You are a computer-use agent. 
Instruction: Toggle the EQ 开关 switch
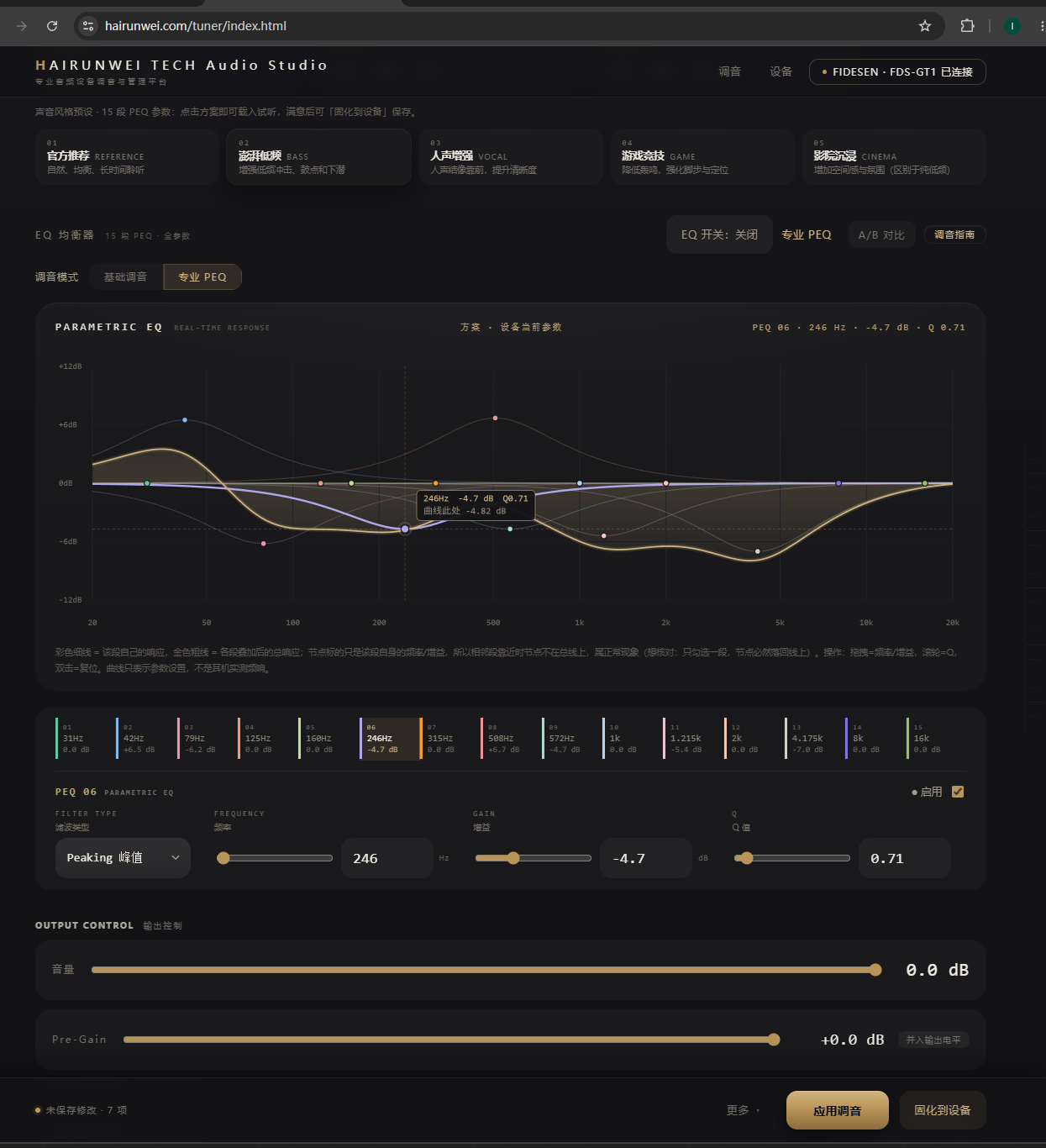pos(719,234)
